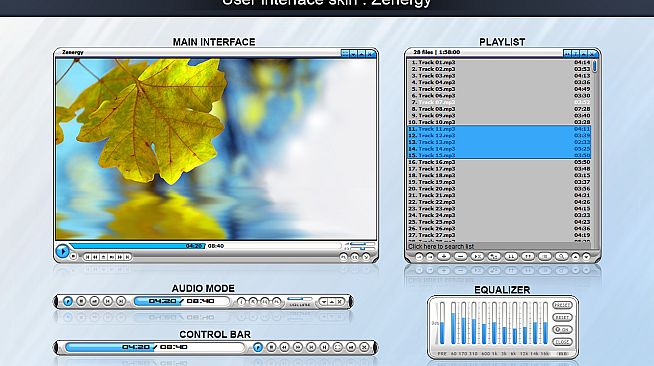Click the list view button in Playlist toolbar
Viewport: 654px width, 366px height.
545,256
